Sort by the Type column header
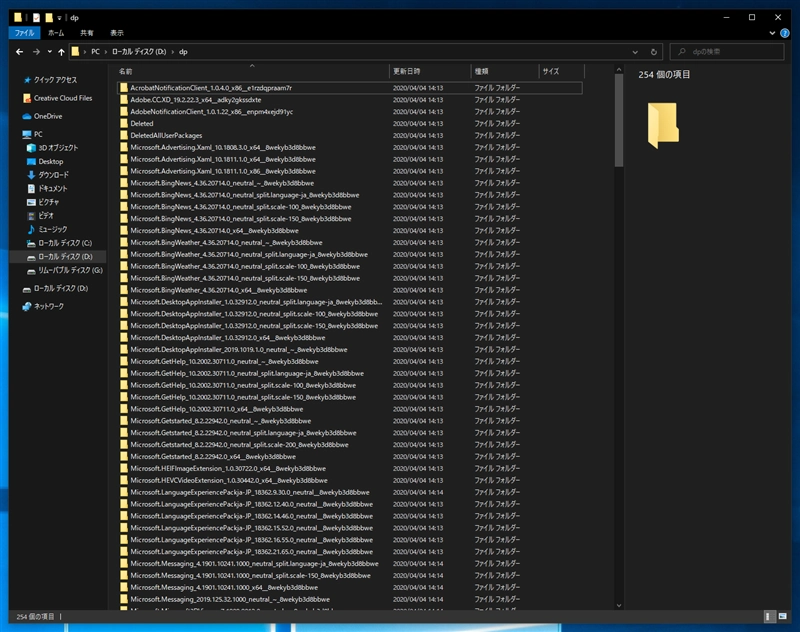The width and height of the screenshot is (800, 632). pos(505,71)
